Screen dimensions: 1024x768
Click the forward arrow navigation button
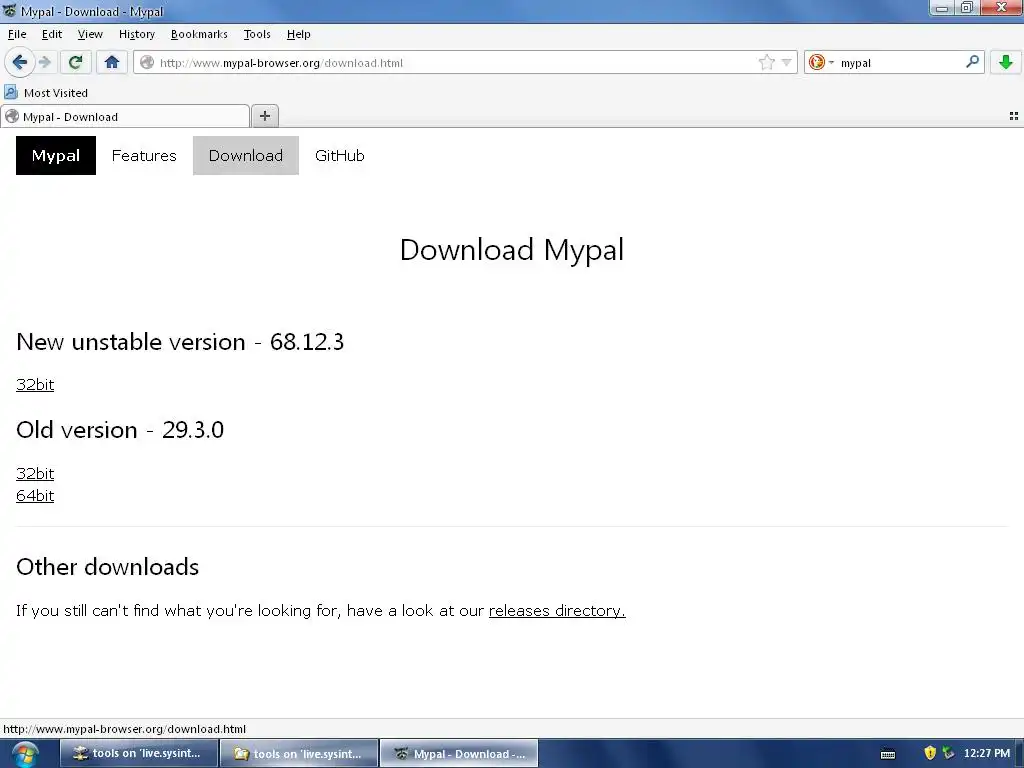(45, 63)
